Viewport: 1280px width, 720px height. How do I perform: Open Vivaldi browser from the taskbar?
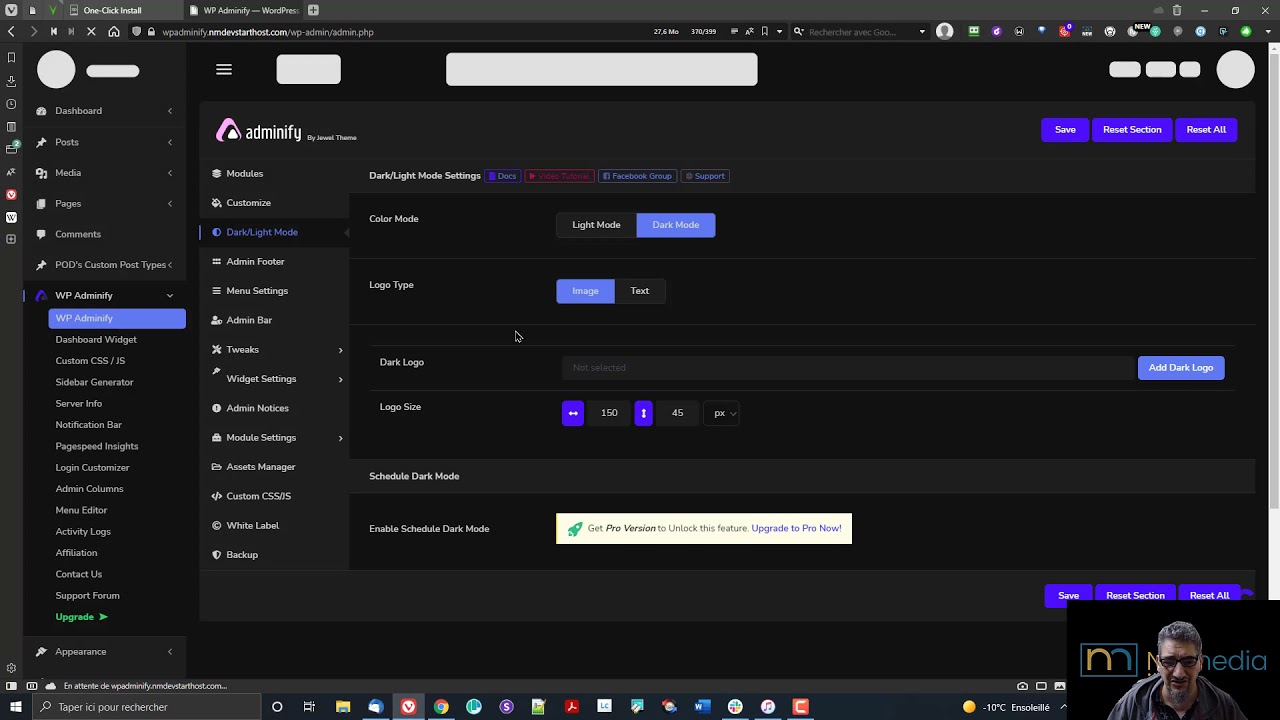pos(408,707)
